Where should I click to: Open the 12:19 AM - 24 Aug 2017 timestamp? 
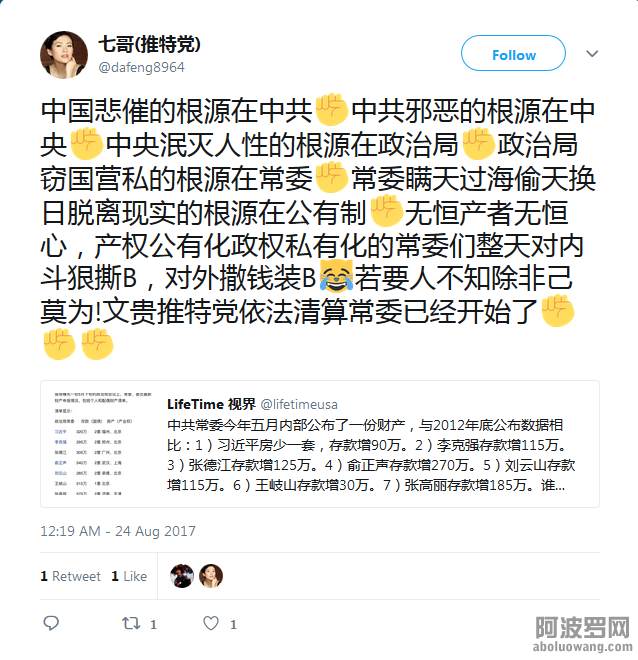[118, 531]
